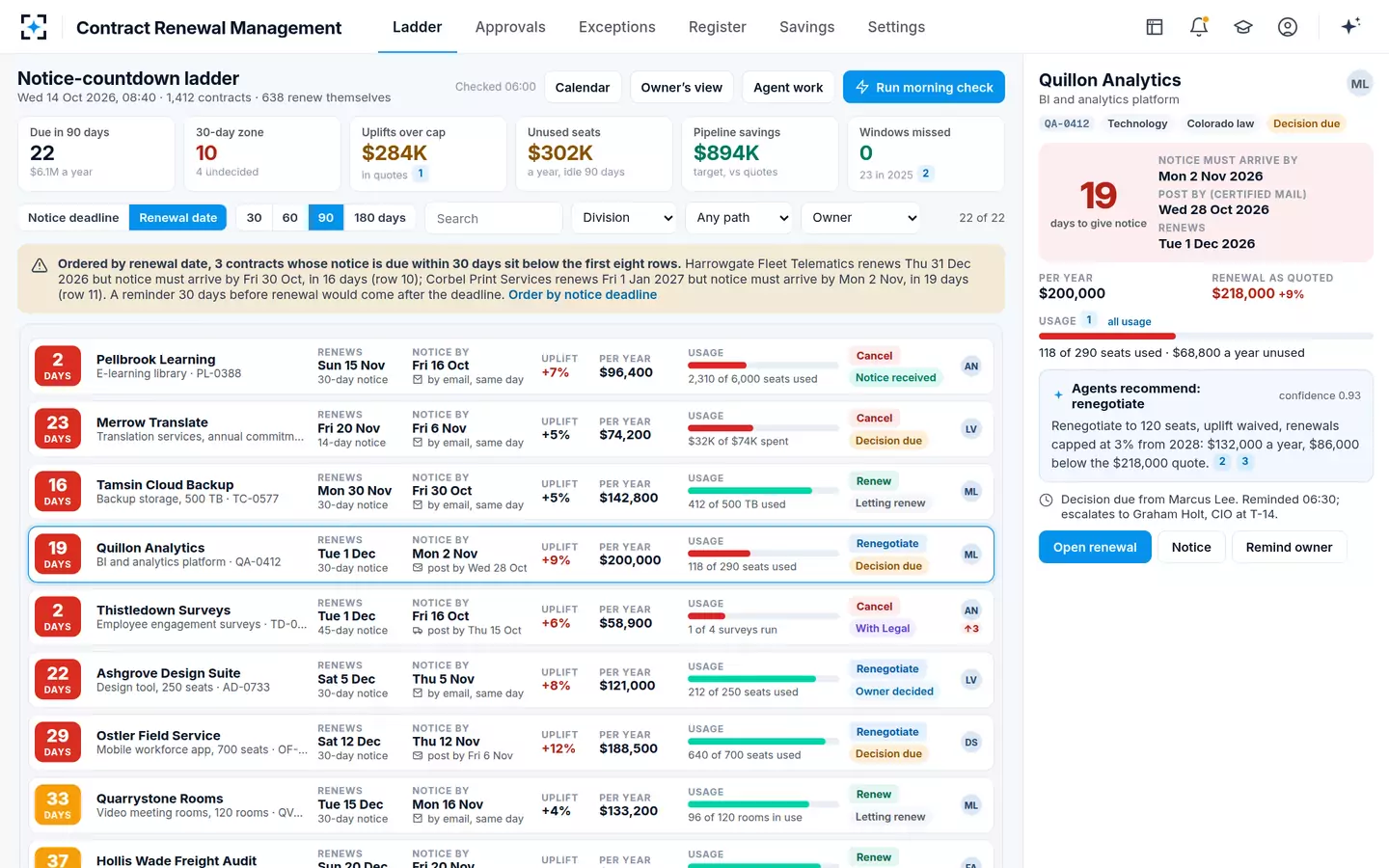This screenshot has height=868, width=1389.
Task: Click the clock icon beside Decision due from Marcus Lee
Action: point(1046,500)
